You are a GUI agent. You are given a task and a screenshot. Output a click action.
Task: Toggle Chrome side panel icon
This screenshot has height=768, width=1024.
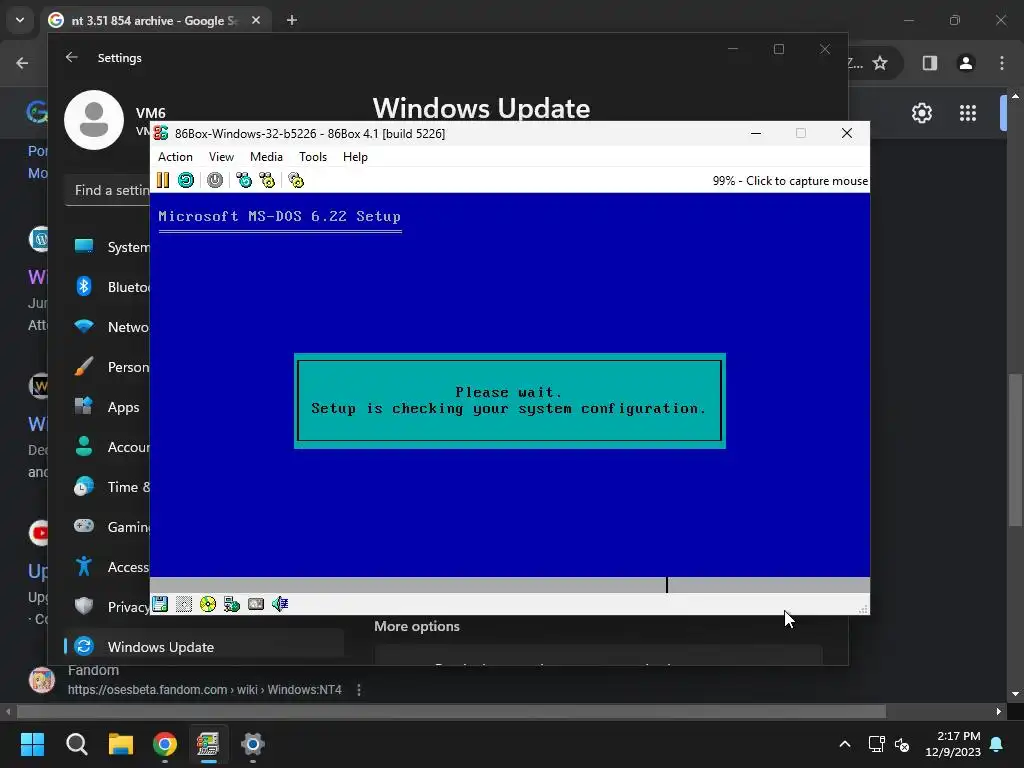point(930,63)
